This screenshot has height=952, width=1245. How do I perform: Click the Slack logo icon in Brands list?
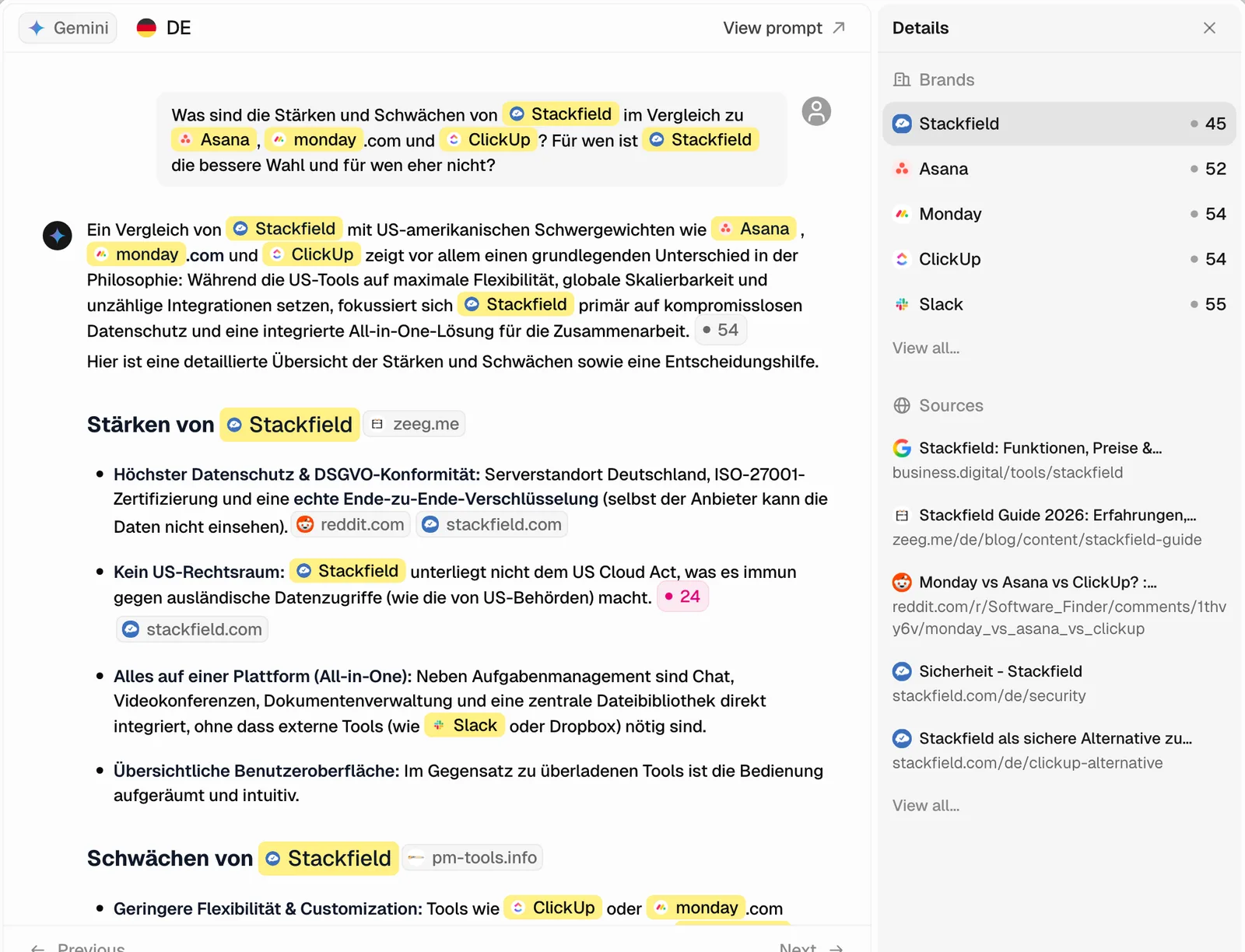click(902, 304)
